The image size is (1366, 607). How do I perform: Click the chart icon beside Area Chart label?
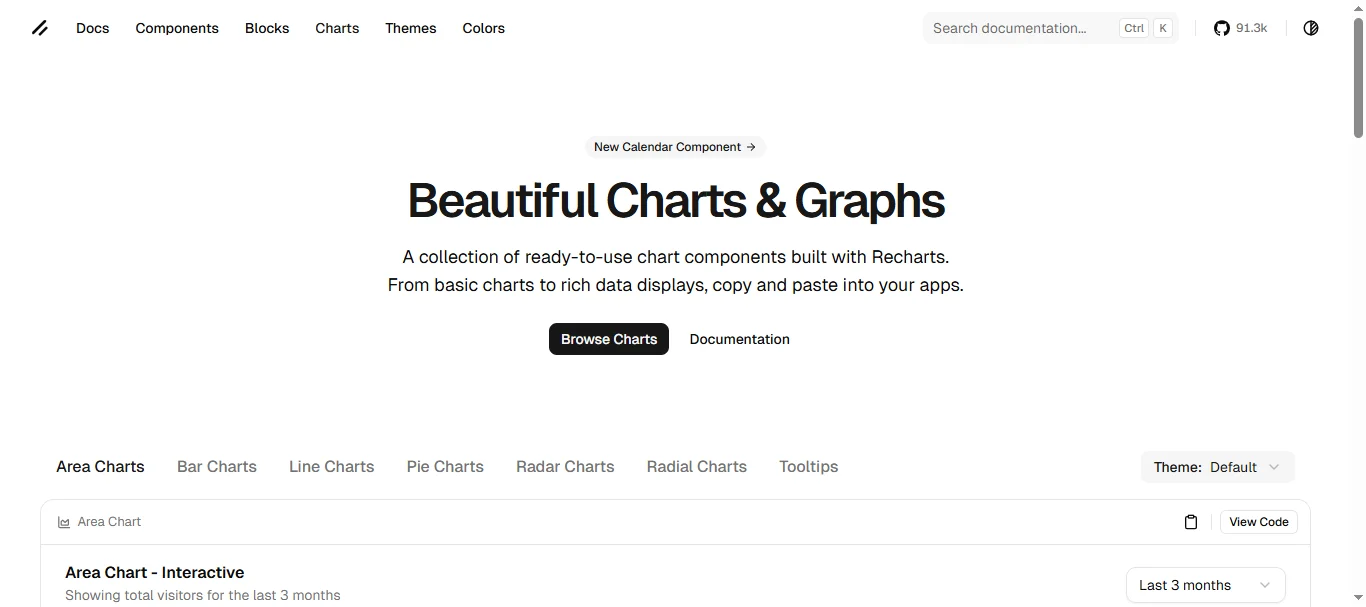[x=62, y=521]
